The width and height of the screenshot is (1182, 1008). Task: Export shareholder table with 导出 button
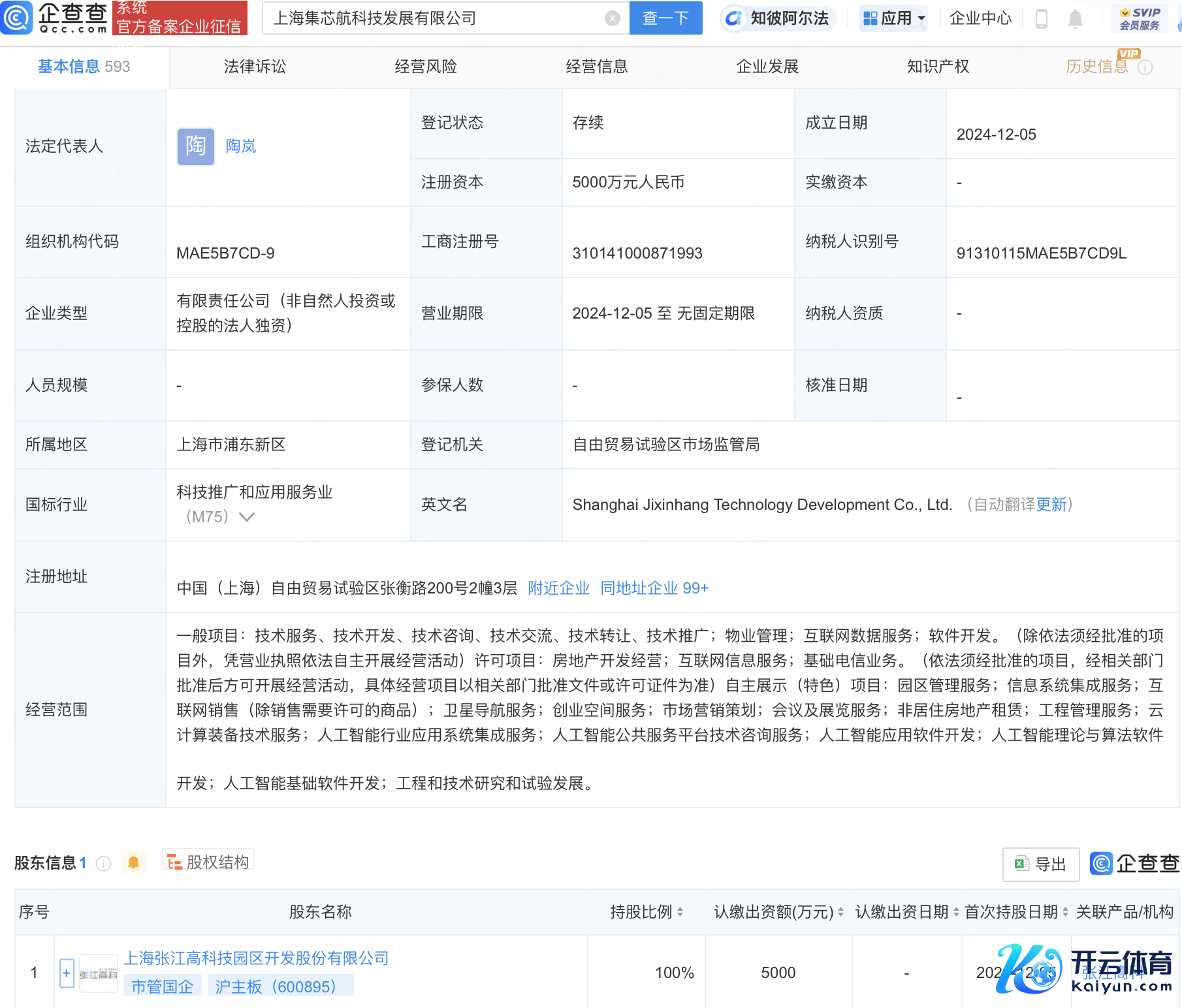pos(1040,864)
